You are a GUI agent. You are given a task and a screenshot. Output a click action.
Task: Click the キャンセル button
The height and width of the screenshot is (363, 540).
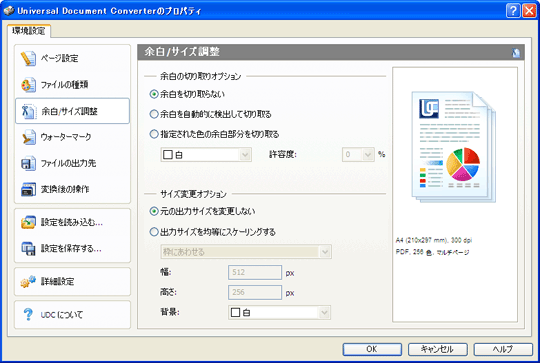tap(437, 349)
